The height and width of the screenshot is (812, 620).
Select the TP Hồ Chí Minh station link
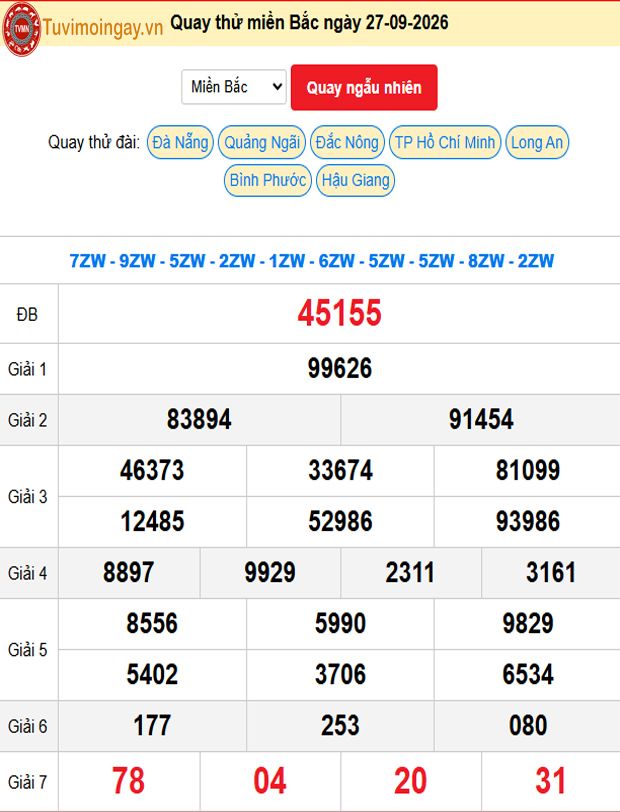(445, 142)
